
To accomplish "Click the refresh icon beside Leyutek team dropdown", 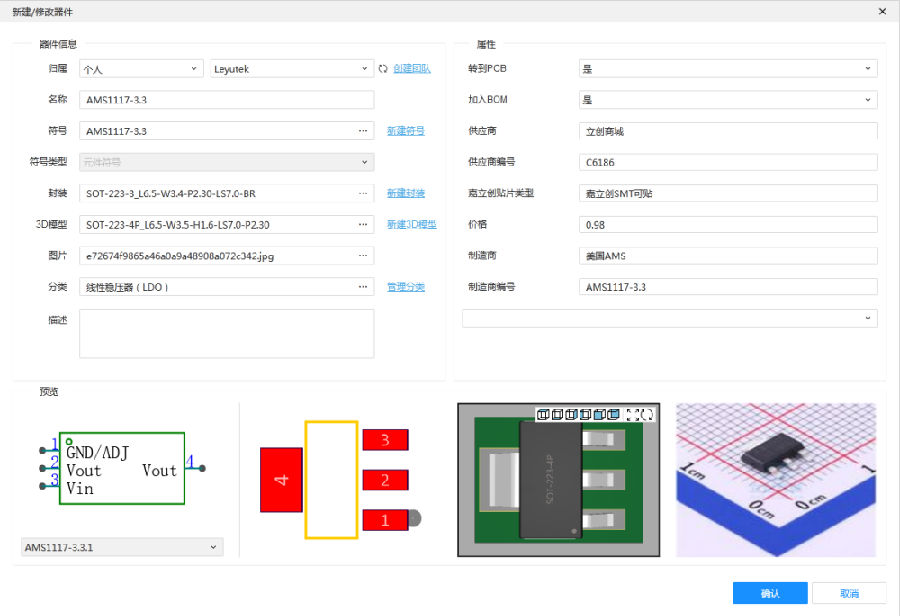I will coord(383,69).
